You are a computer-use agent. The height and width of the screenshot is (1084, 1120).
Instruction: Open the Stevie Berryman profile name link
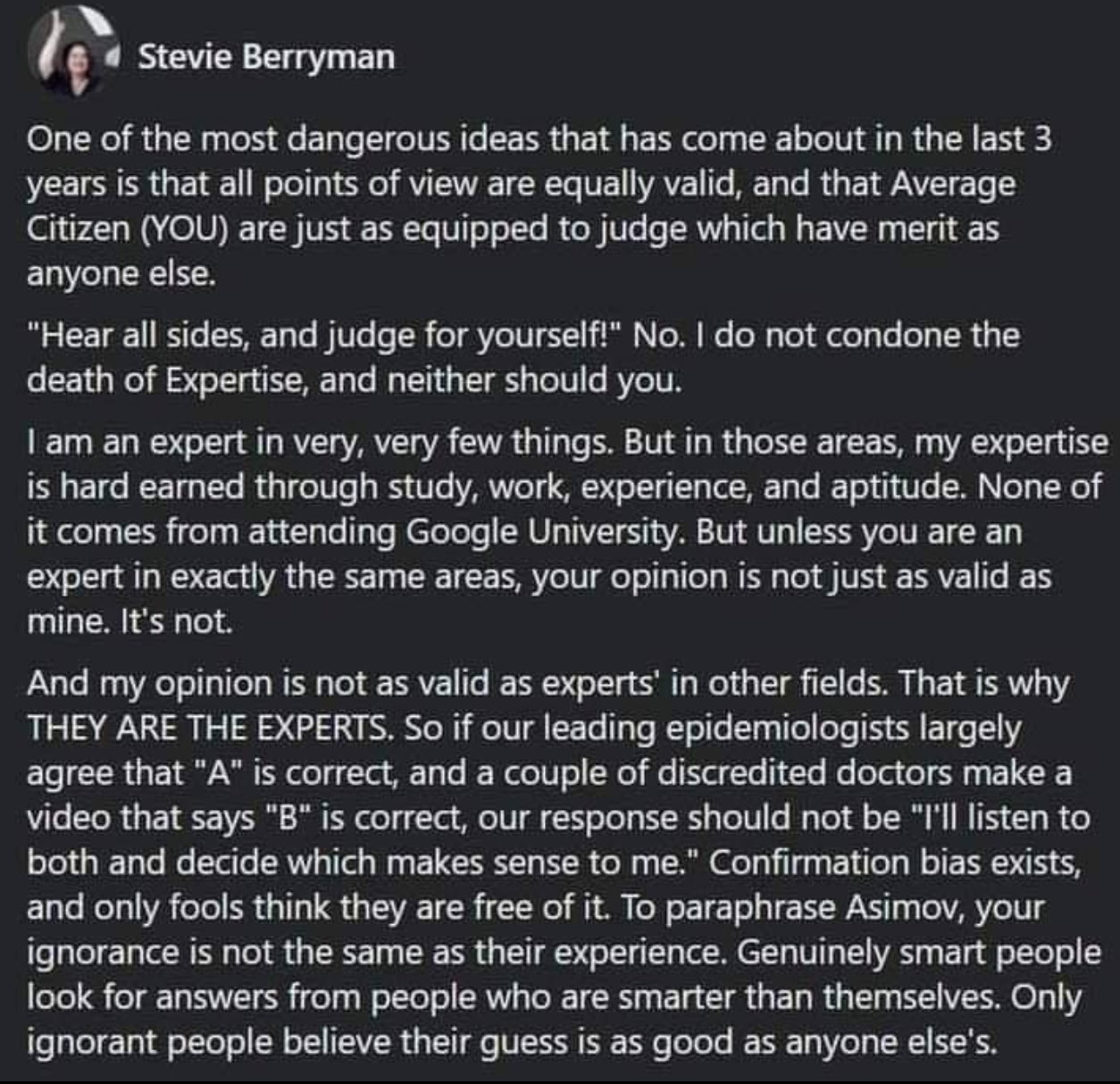pyautogui.click(x=265, y=56)
